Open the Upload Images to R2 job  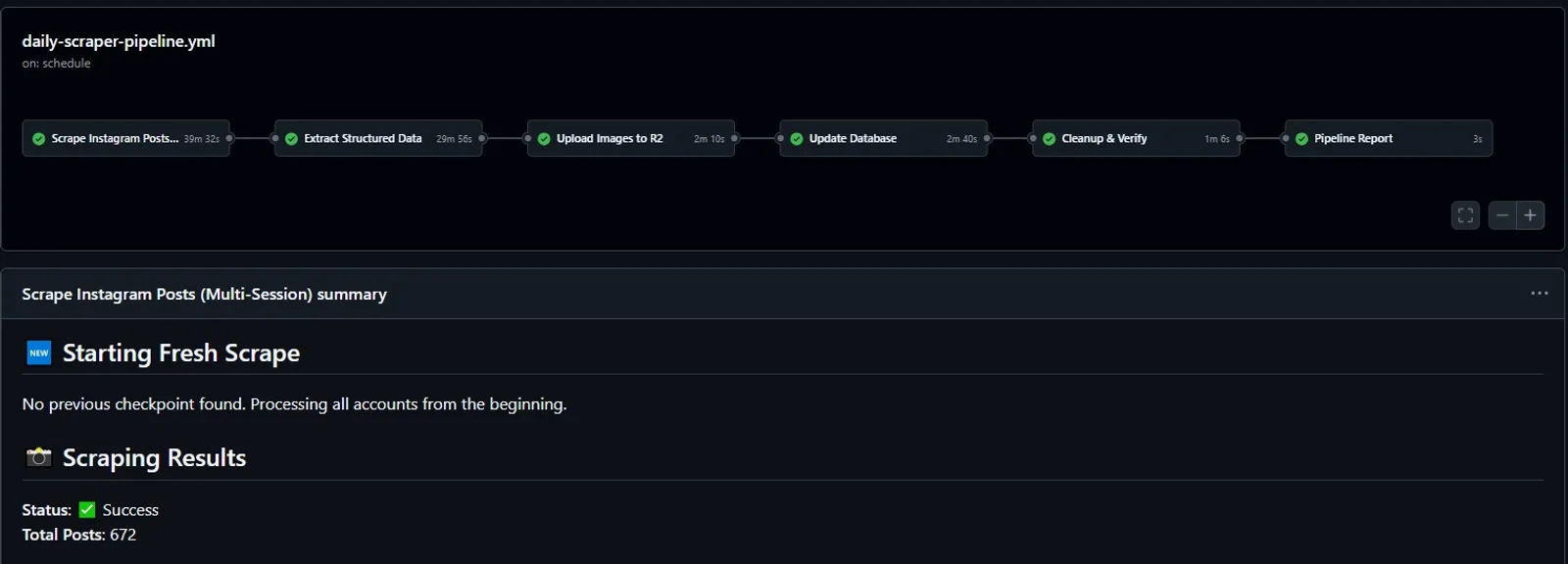[x=631, y=138]
